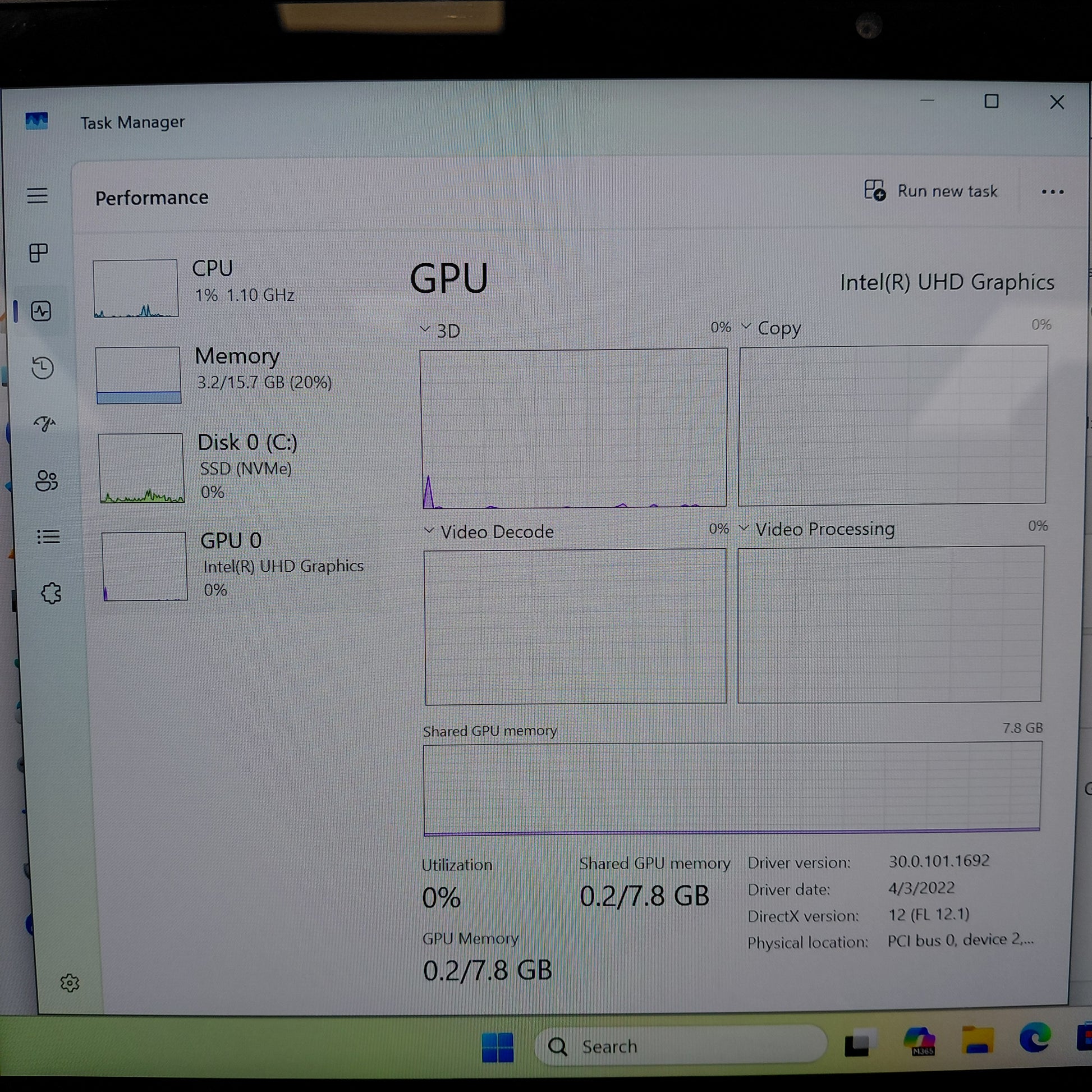Open the App history icon
Screen dimensions: 1092x1092
point(43,368)
